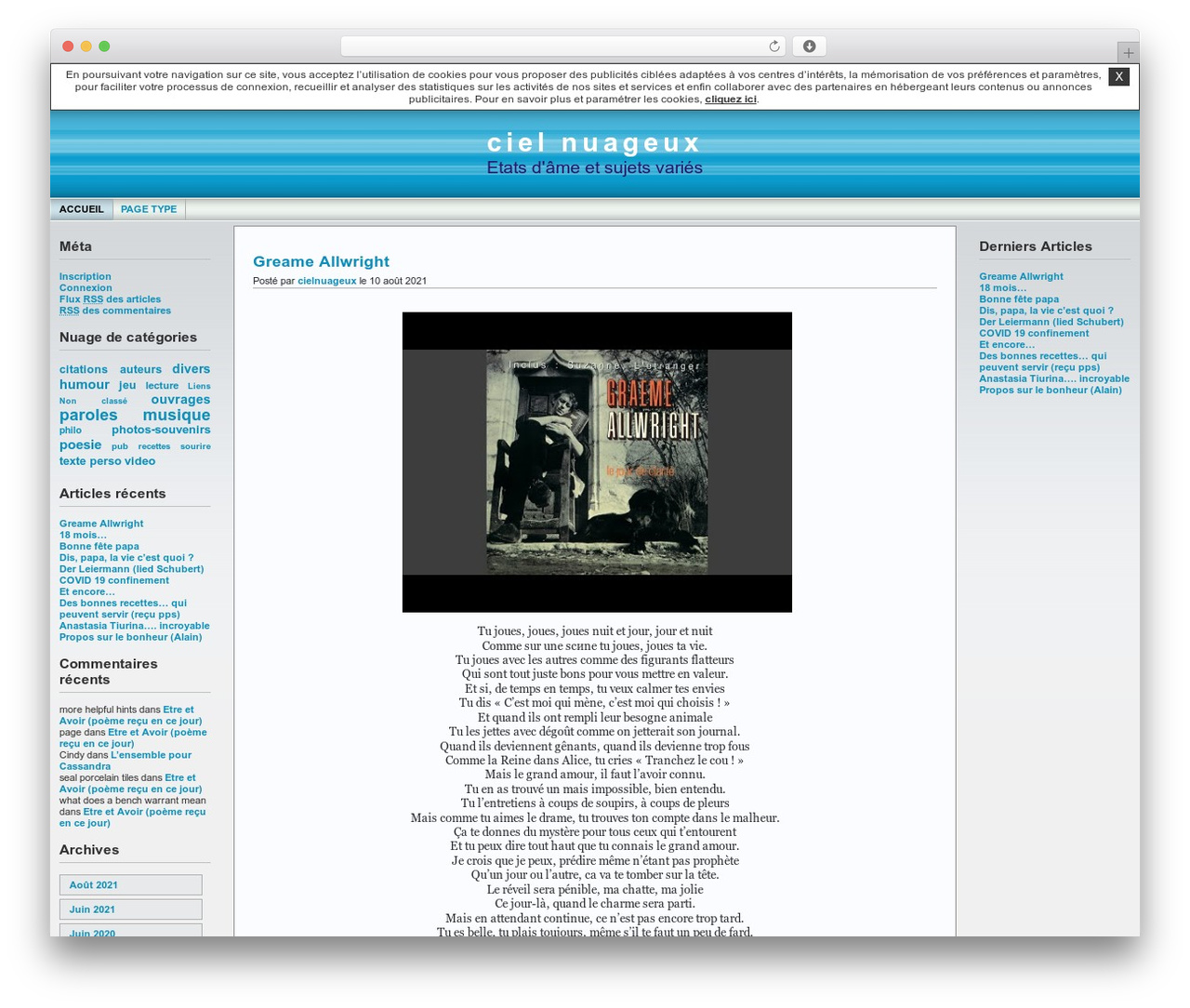Click the browser reload icon
Image resolution: width=1190 pixels, height=1008 pixels.
click(x=774, y=46)
